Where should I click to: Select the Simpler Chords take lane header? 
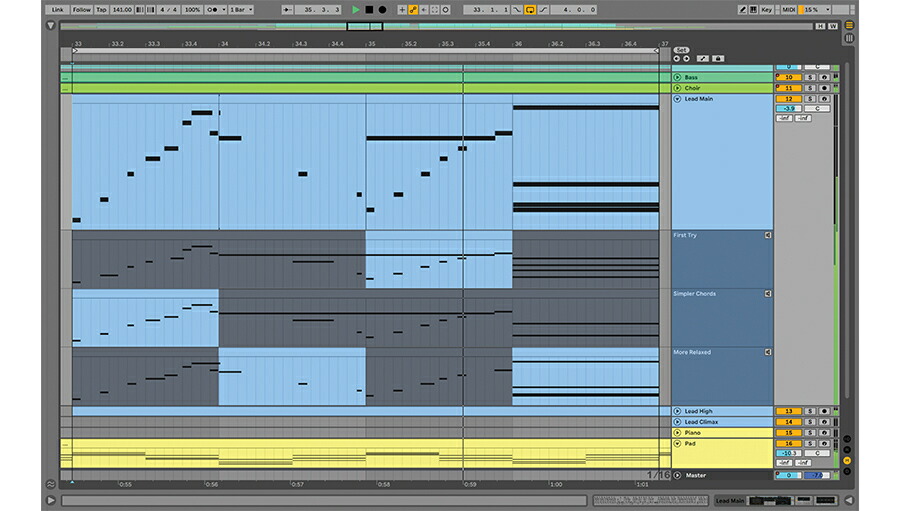point(722,318)
